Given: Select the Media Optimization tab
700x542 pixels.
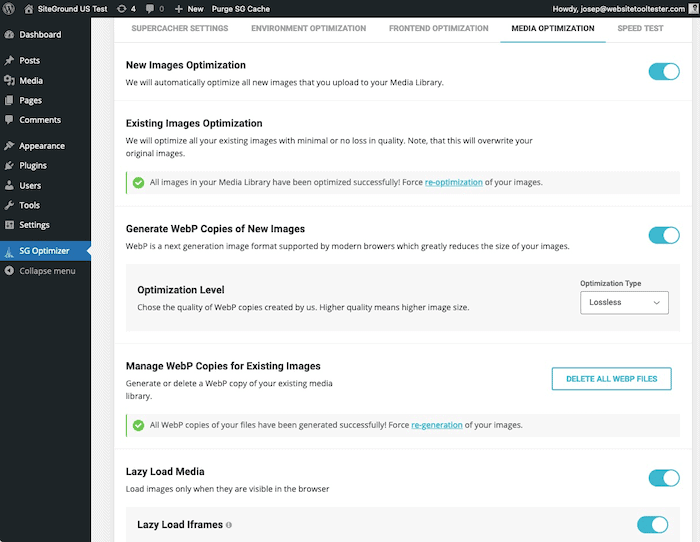Looking at the screenshot, I should (553, 28).
